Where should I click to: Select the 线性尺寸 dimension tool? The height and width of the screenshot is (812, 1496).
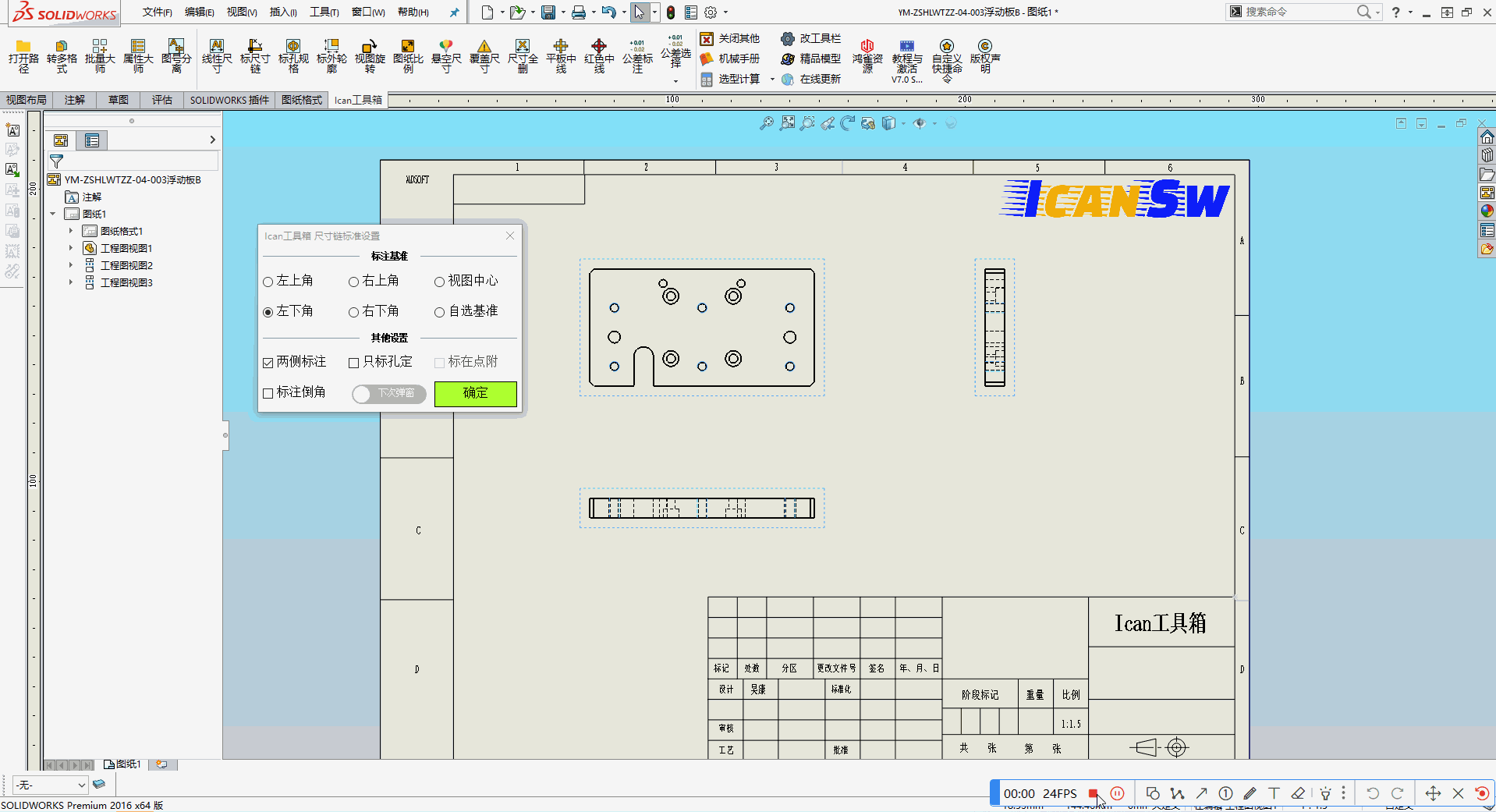pos(217,47)
